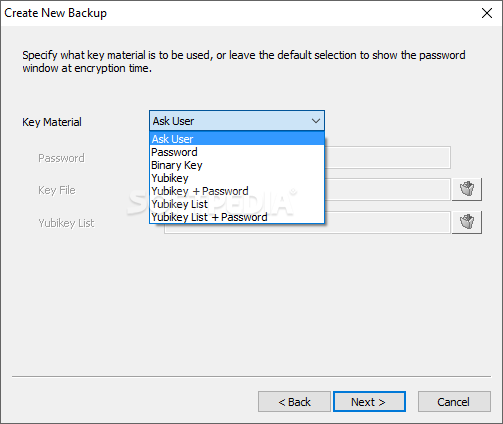Choose Password from the key material list

pos(237,152)
